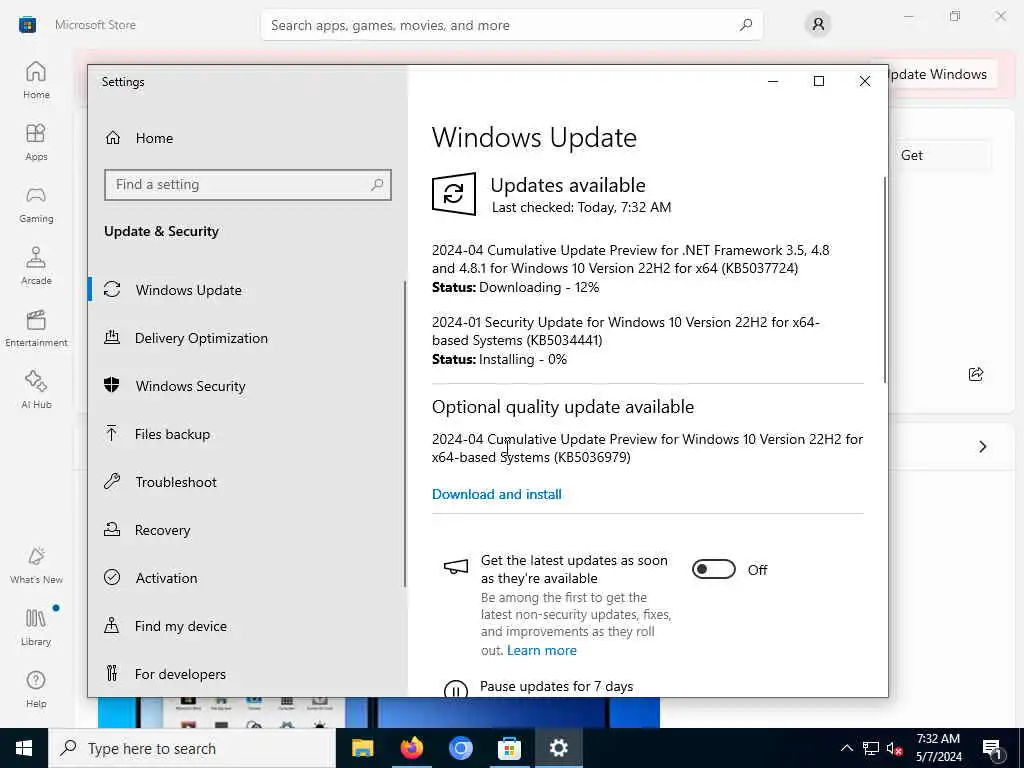Open Files backup settings
The height and width of the screenshot is (768, 1024).
click(x=246, y=434)
